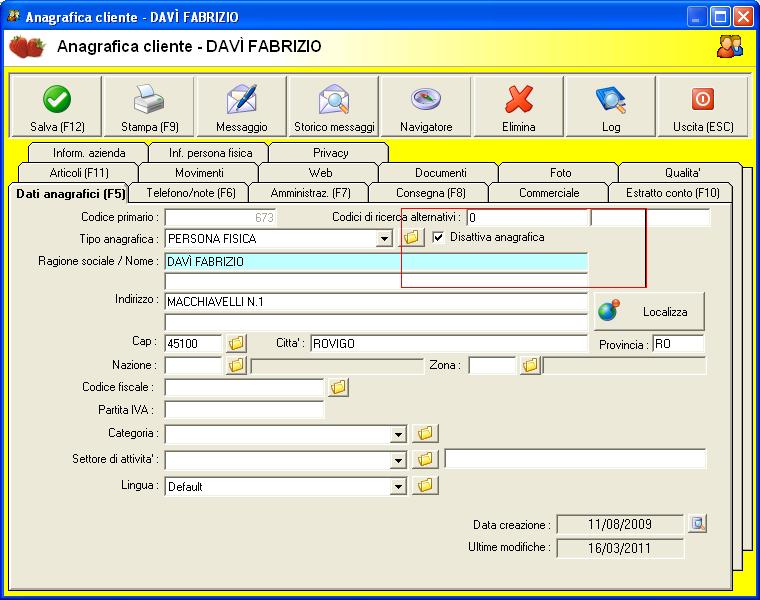Open the Messaggio envelope icon

pos(241,100)
